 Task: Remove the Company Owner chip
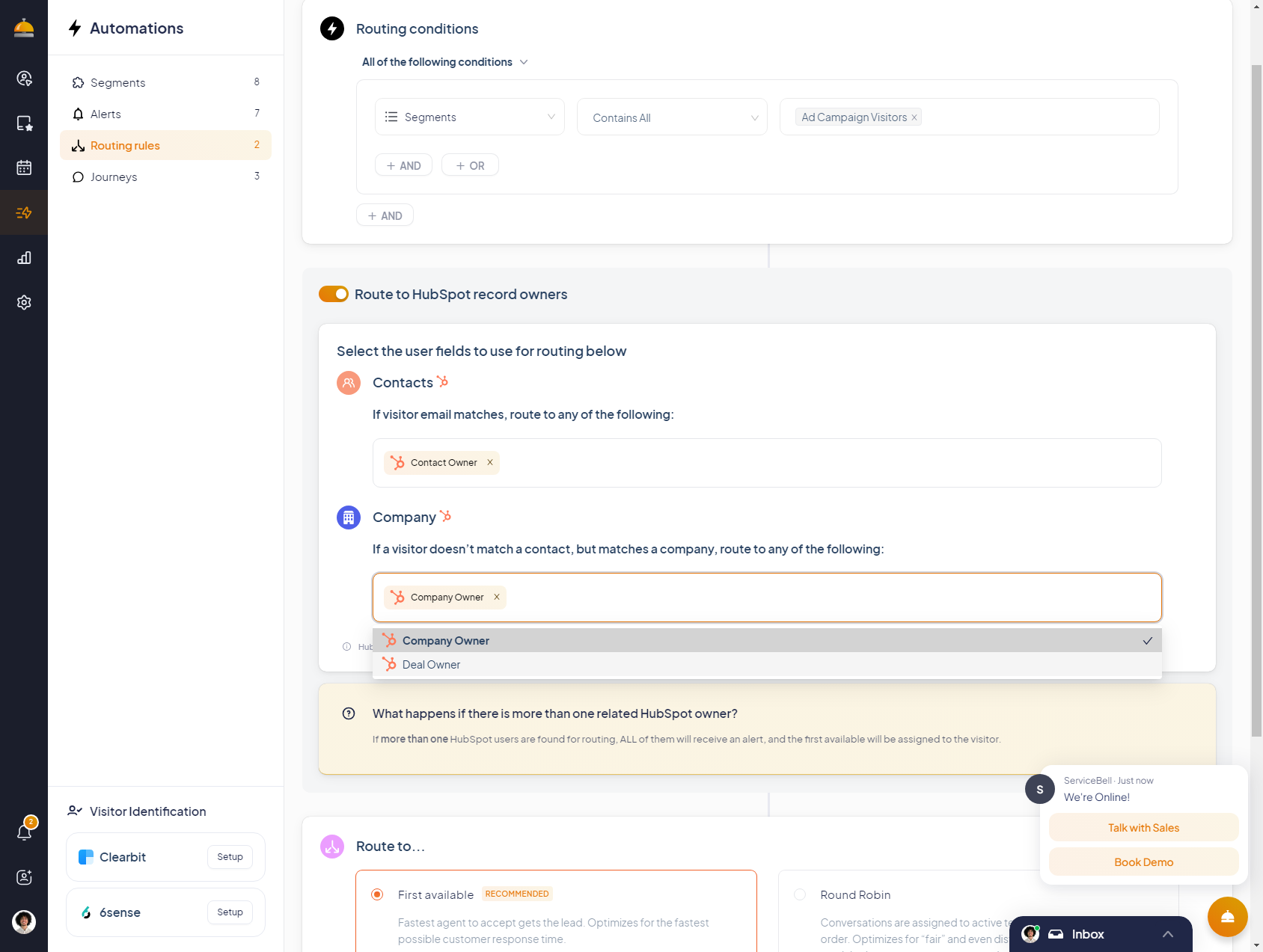click(x=497, y=597)
